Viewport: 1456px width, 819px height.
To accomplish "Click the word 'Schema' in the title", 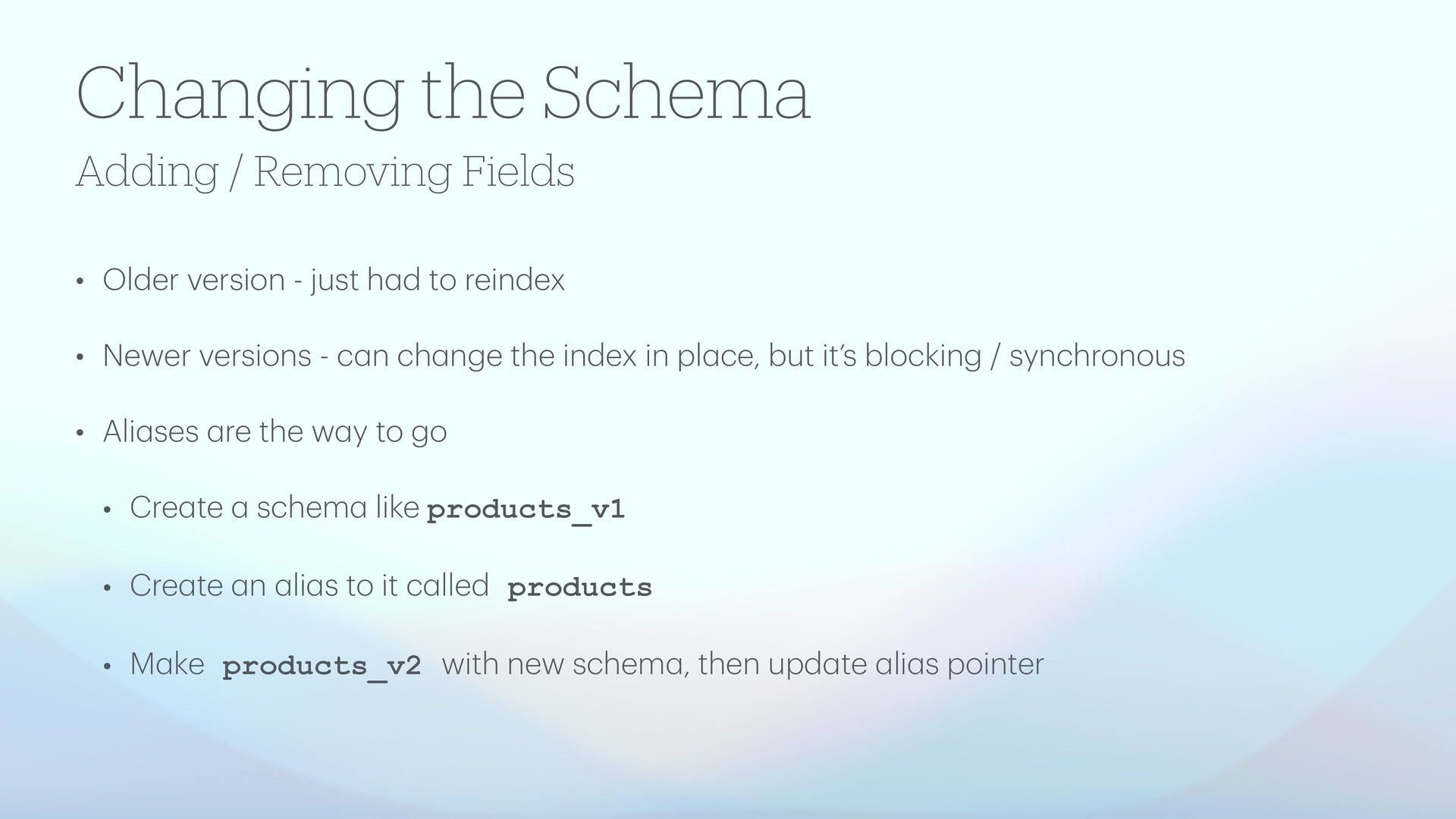I will point(676,94).
